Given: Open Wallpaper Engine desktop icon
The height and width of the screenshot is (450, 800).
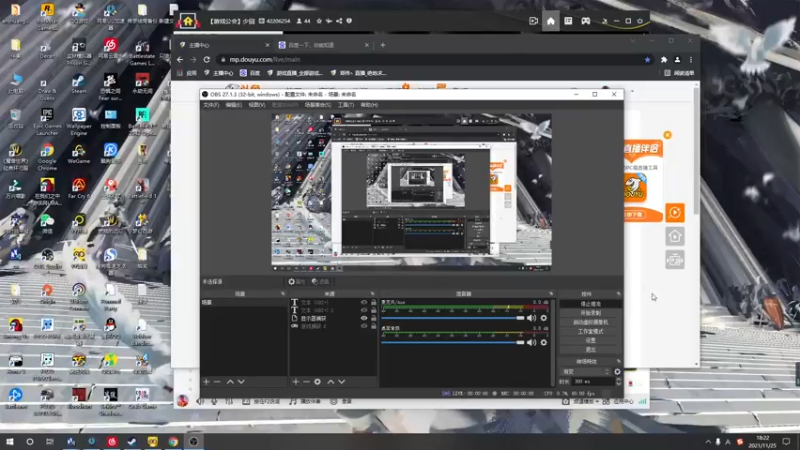Looking at the screenshot, I should point(79,121).
